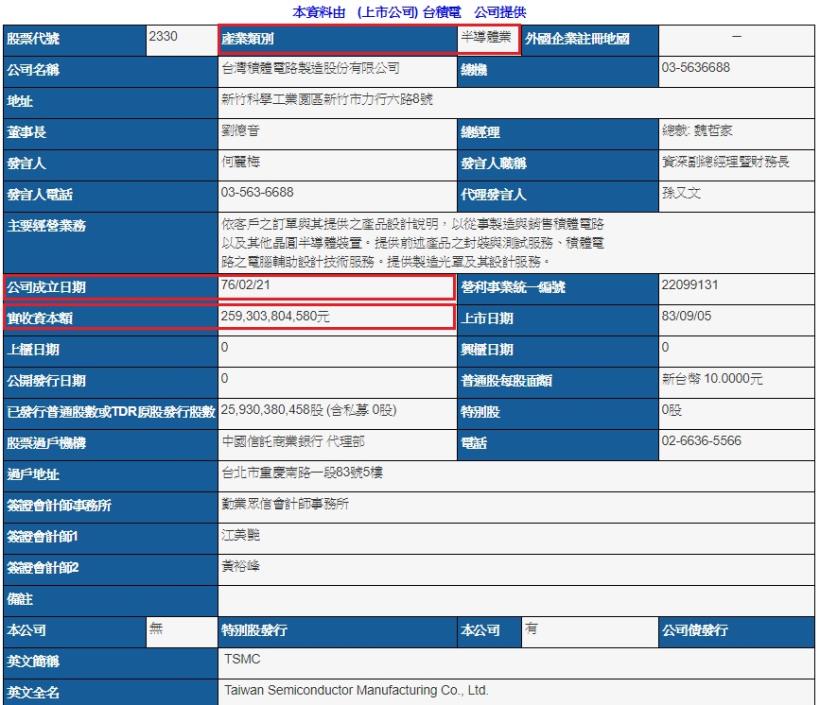Select company name 台灣積體電路製造股份有限公司

pyautogui.click(x=311, y=68)
